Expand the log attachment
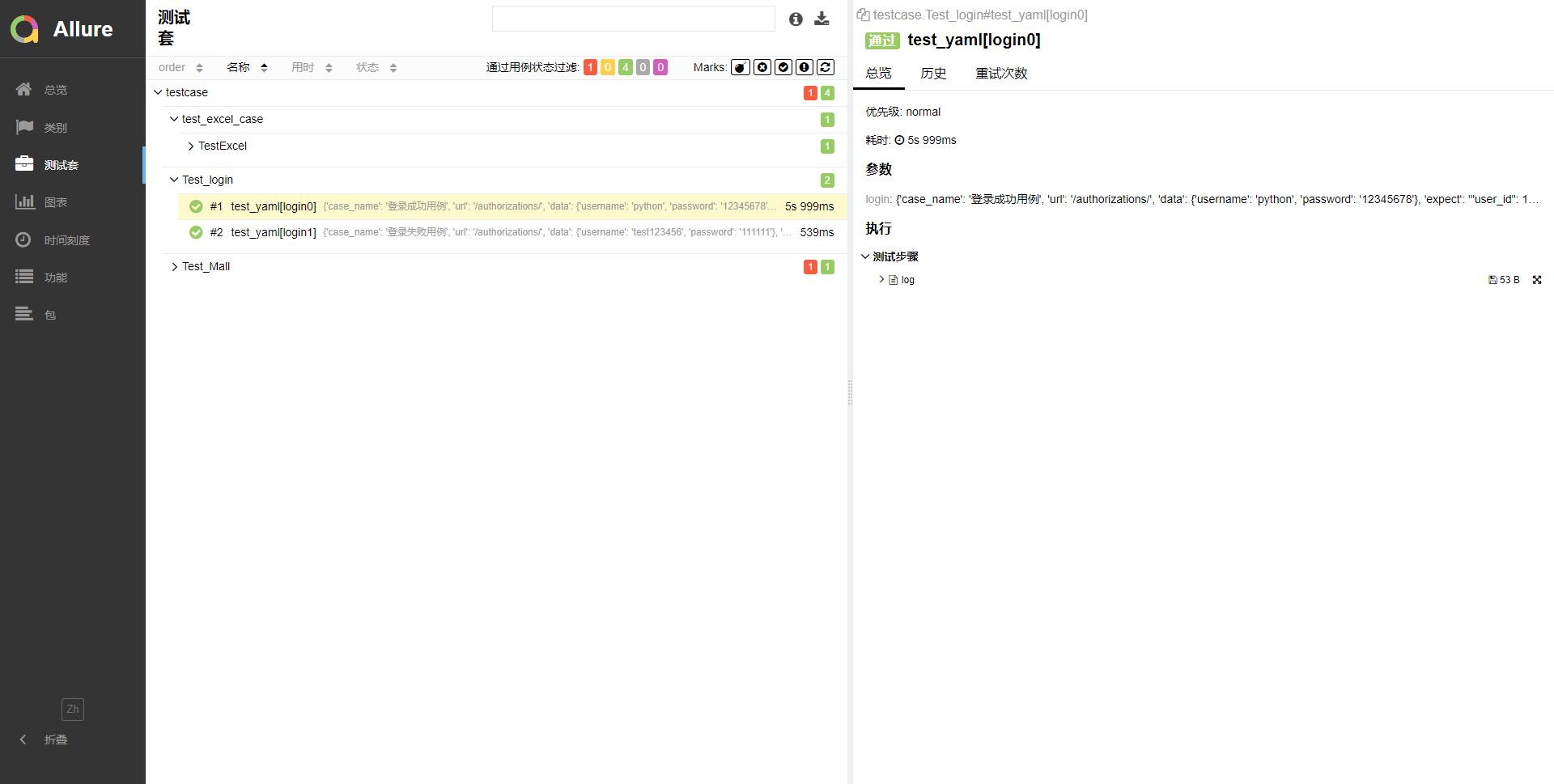The height and width of the screenshot is (784, 1554). click(881, 279)
